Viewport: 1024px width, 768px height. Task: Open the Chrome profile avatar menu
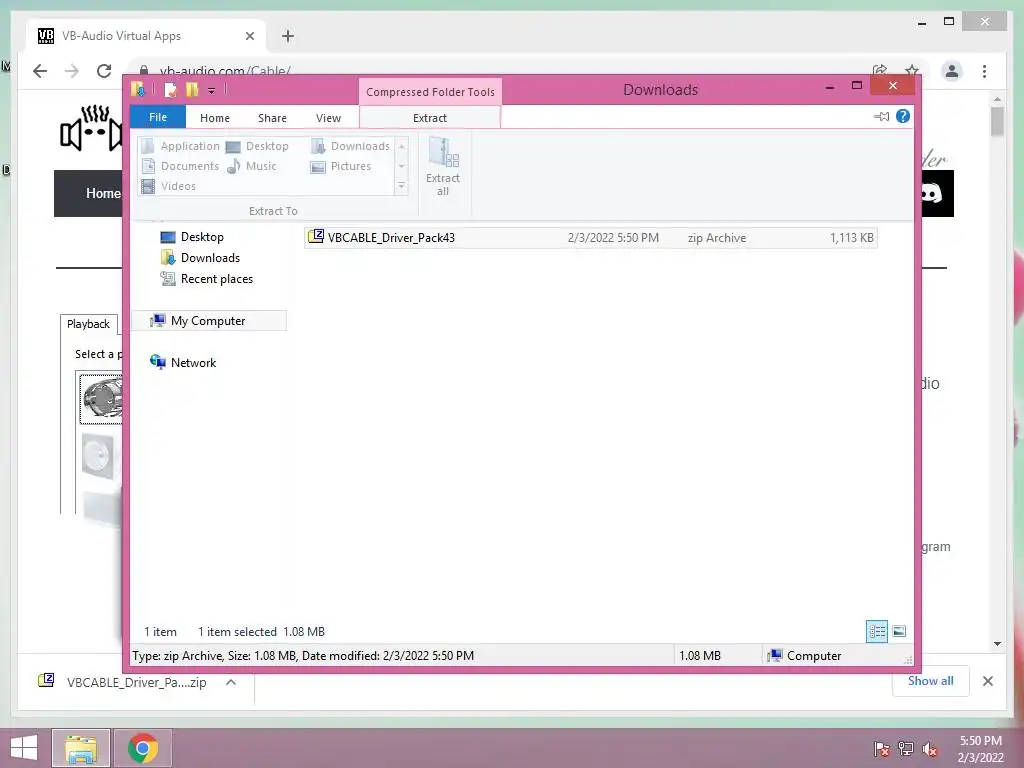(952, 71)
